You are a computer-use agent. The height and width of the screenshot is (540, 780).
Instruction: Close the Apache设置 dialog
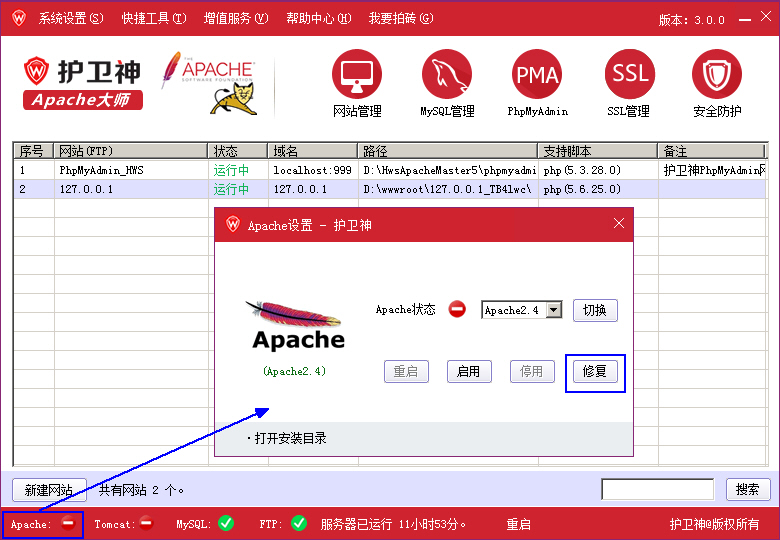coord(618,223)
